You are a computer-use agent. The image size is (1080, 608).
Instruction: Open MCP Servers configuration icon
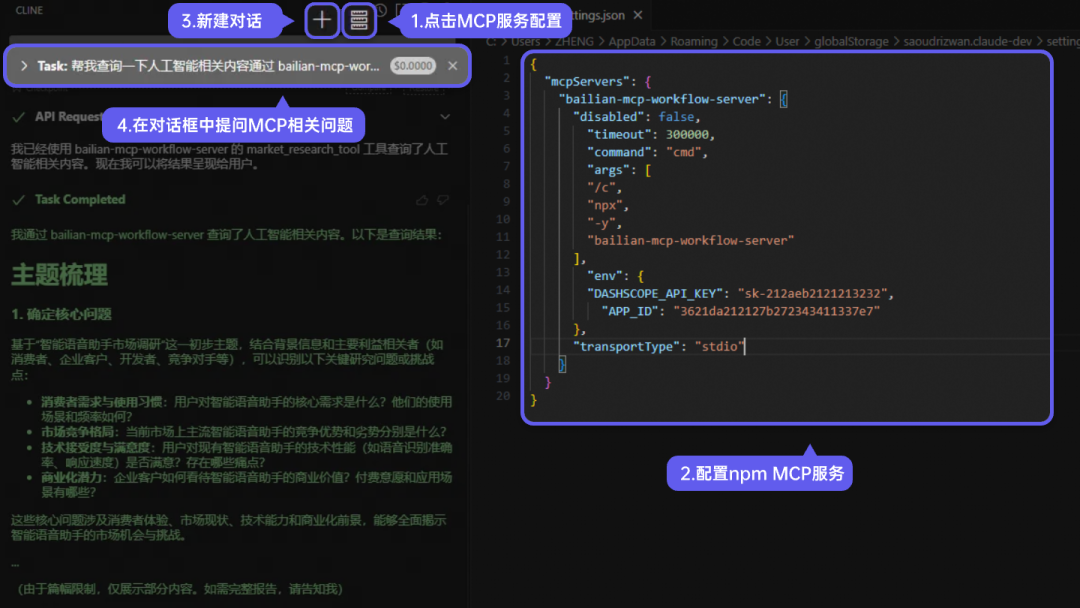[359, 20]
